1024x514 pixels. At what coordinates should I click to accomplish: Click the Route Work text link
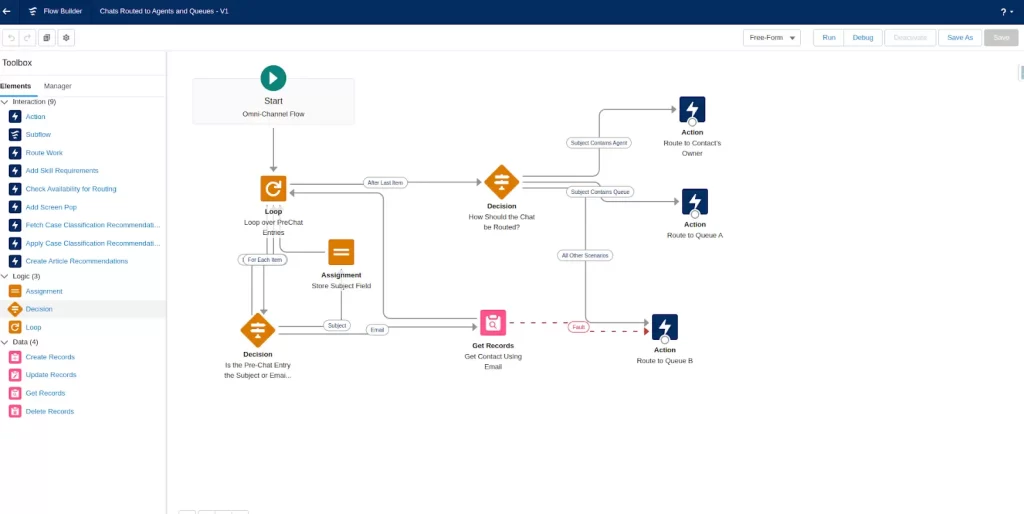coord(44,153)
